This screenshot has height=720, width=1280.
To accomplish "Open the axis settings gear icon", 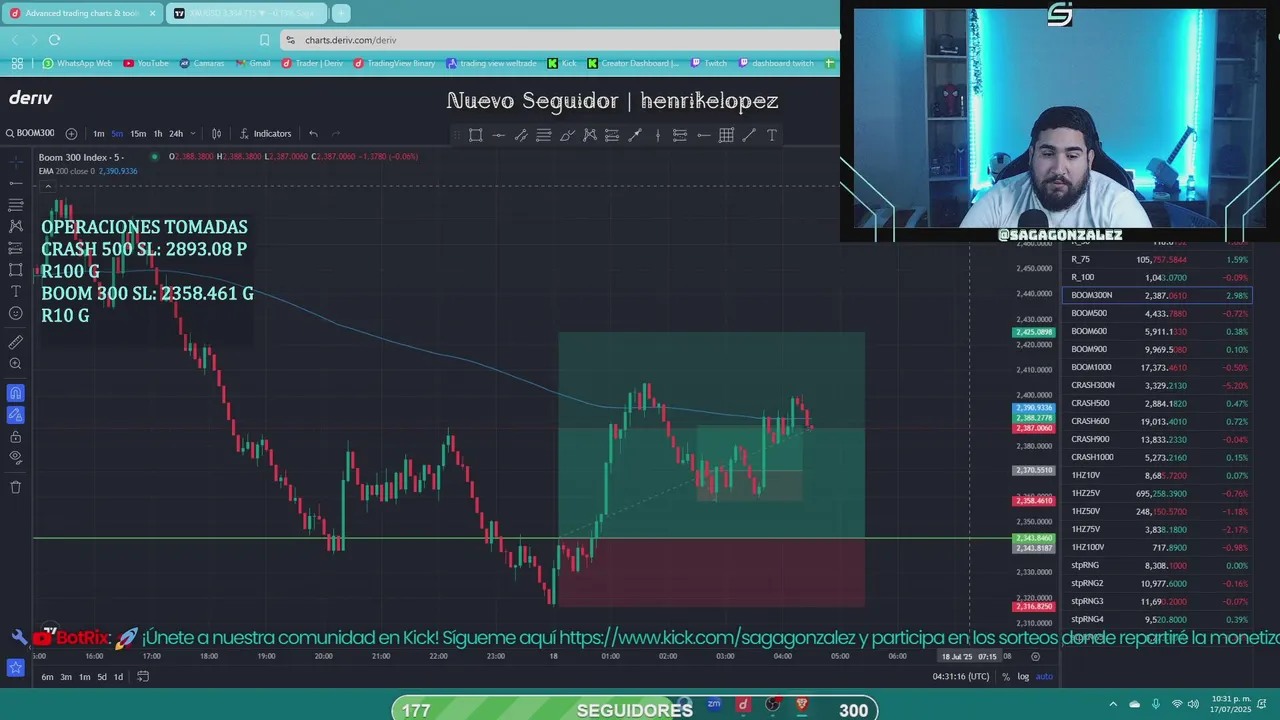I will click(1035, 657).
